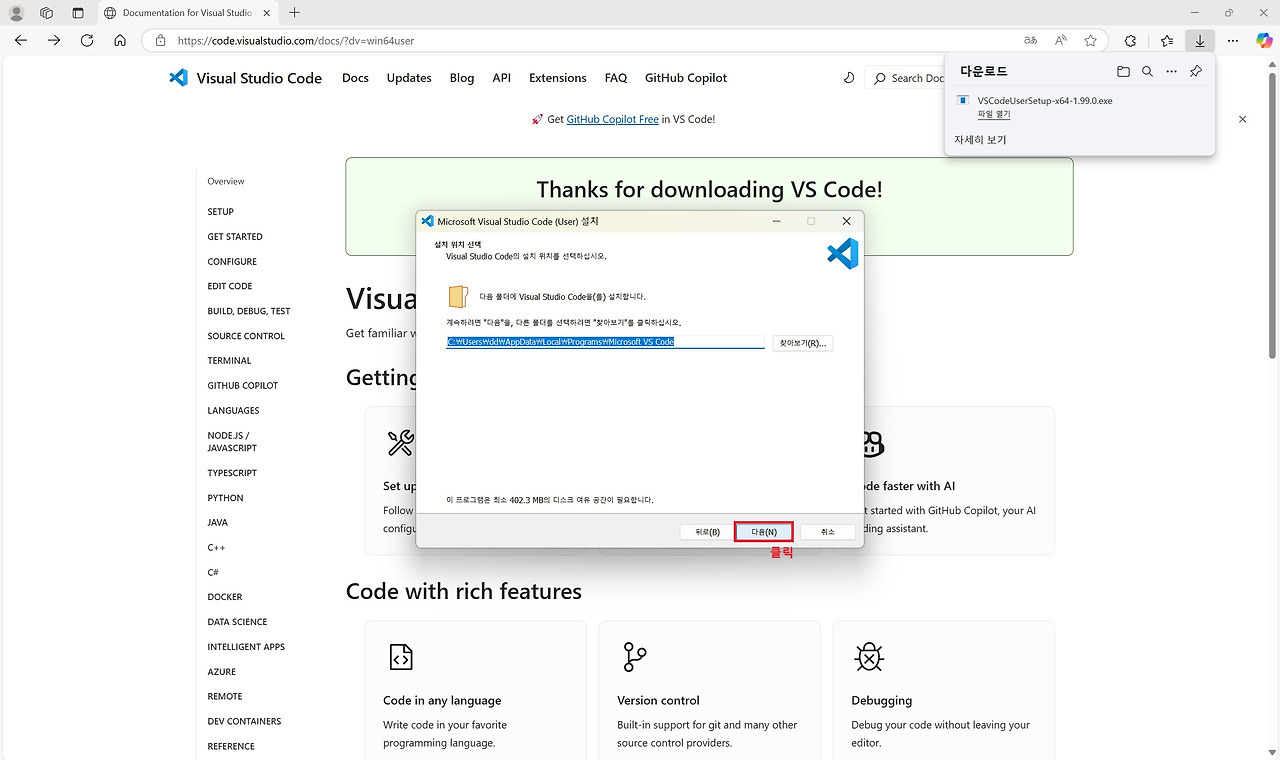
Task: Expand the DOCKER sidebar section
Action: (x=225, y=597)
